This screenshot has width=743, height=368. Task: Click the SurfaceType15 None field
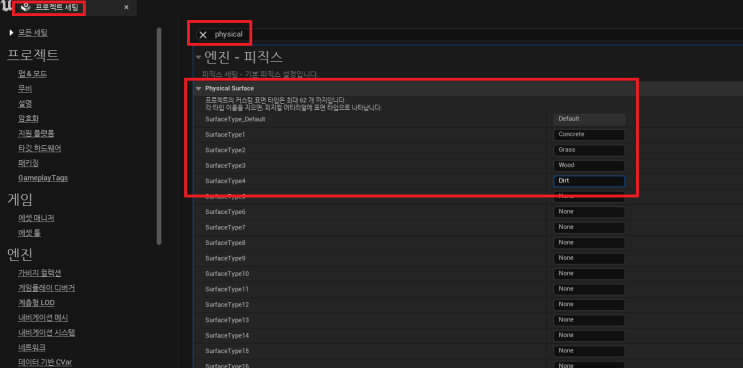589,351
